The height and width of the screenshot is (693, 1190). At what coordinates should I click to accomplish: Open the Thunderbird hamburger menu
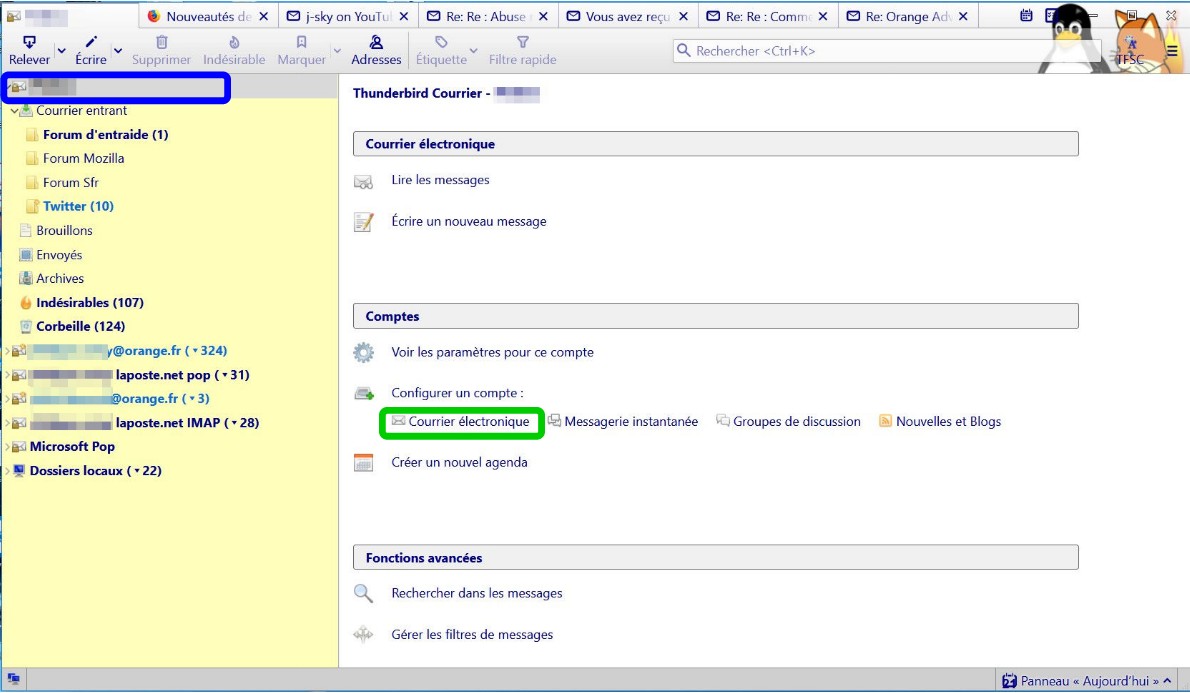tap(1172, 51)
